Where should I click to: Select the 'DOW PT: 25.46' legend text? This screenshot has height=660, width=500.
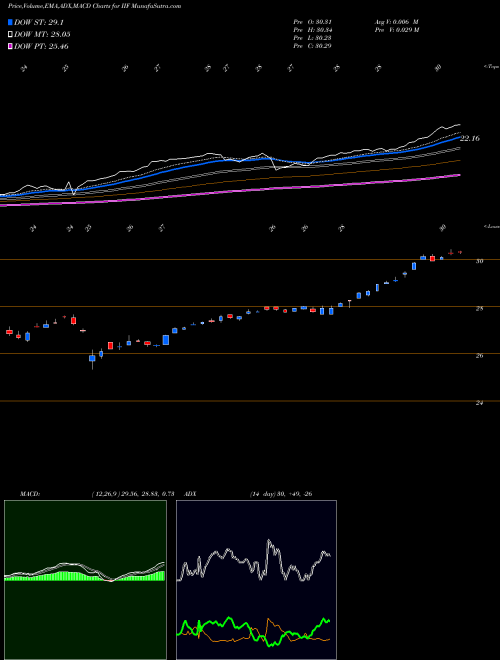pos(41,46)
